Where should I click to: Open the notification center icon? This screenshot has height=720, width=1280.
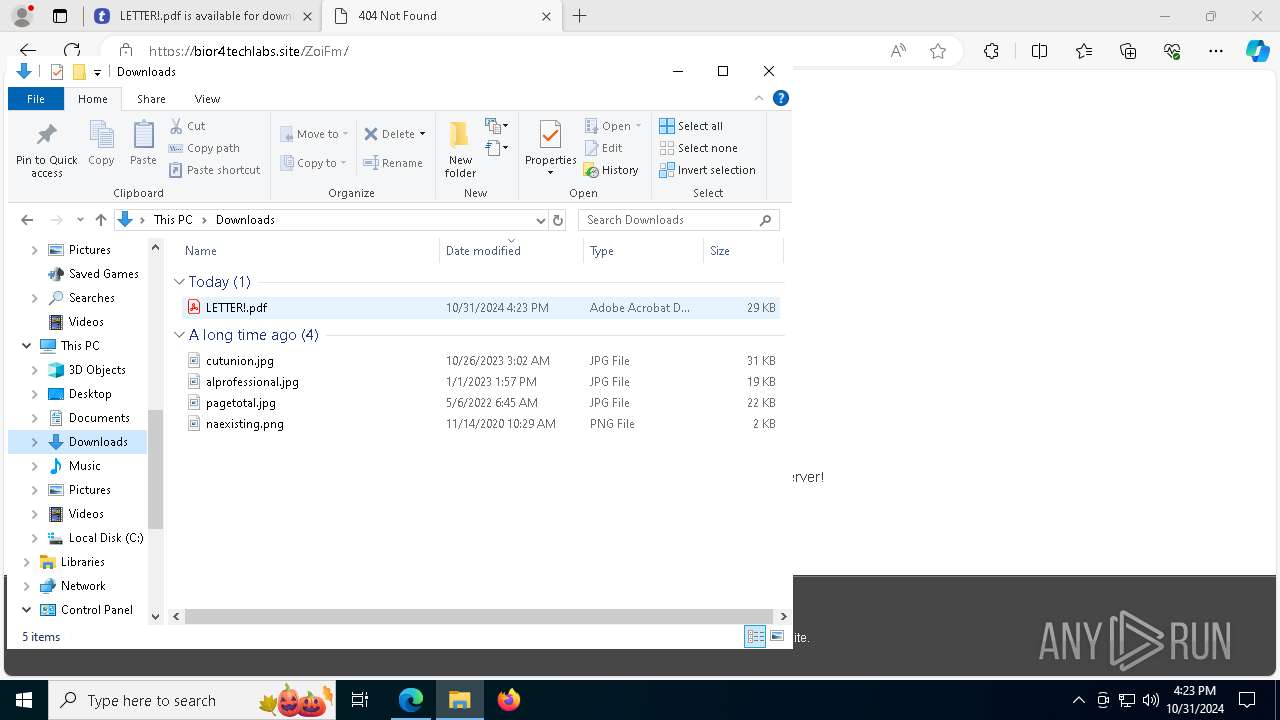(x=1247, y=700)
